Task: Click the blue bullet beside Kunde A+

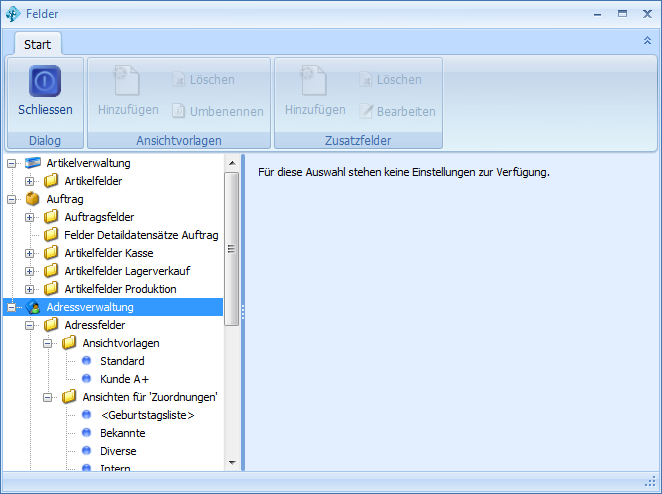Action: tap(87, 379)
